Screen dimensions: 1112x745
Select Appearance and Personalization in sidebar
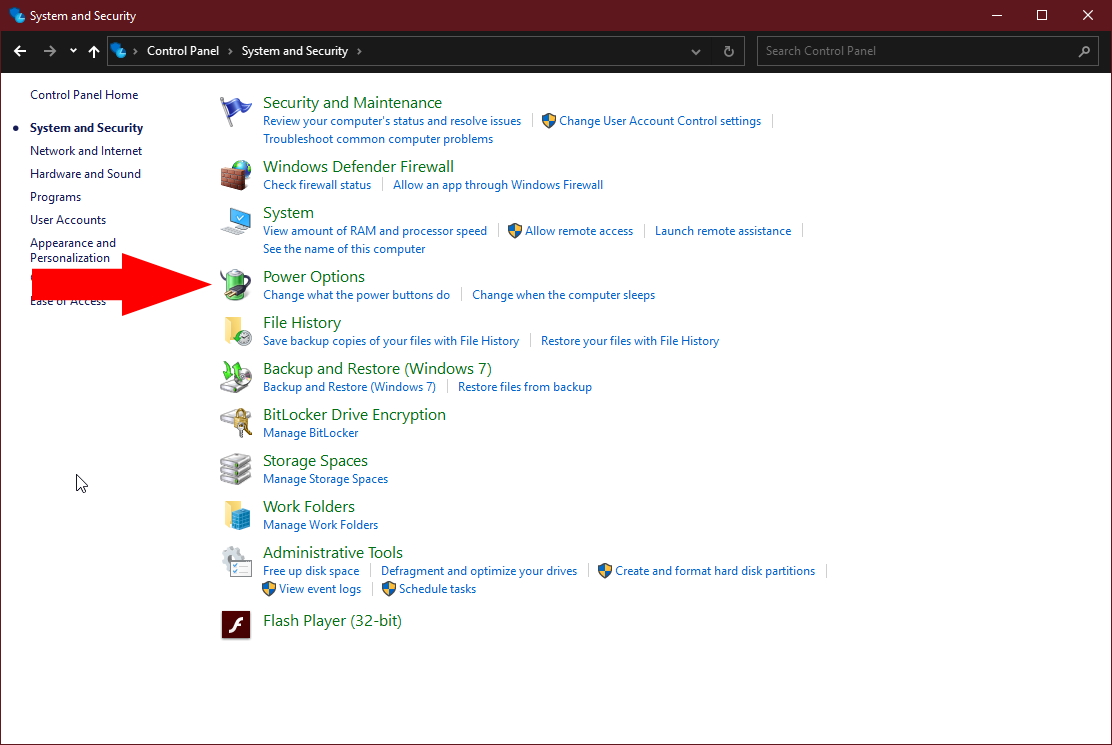coord(73,250)
